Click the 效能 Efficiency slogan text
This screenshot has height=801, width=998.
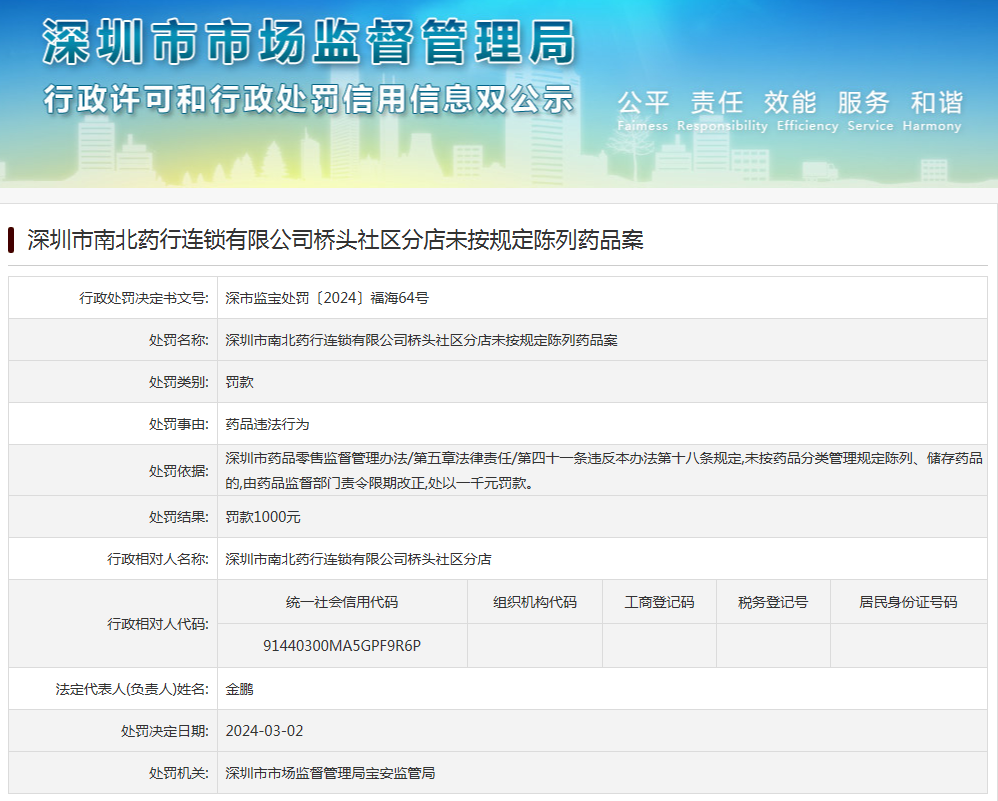[x=807, y=110]
